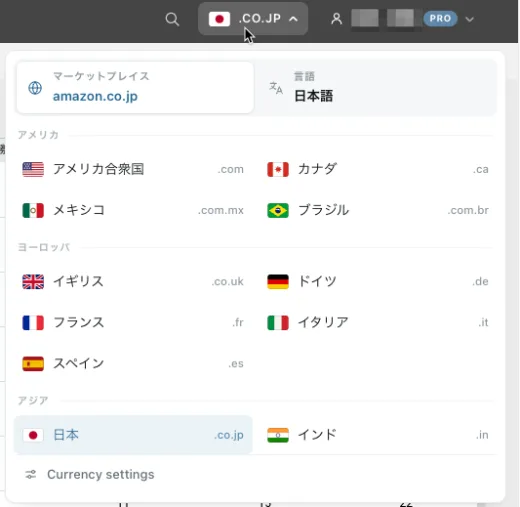Choose the フランス marketplace
520x507 pixels.
[x=133, y=323]
